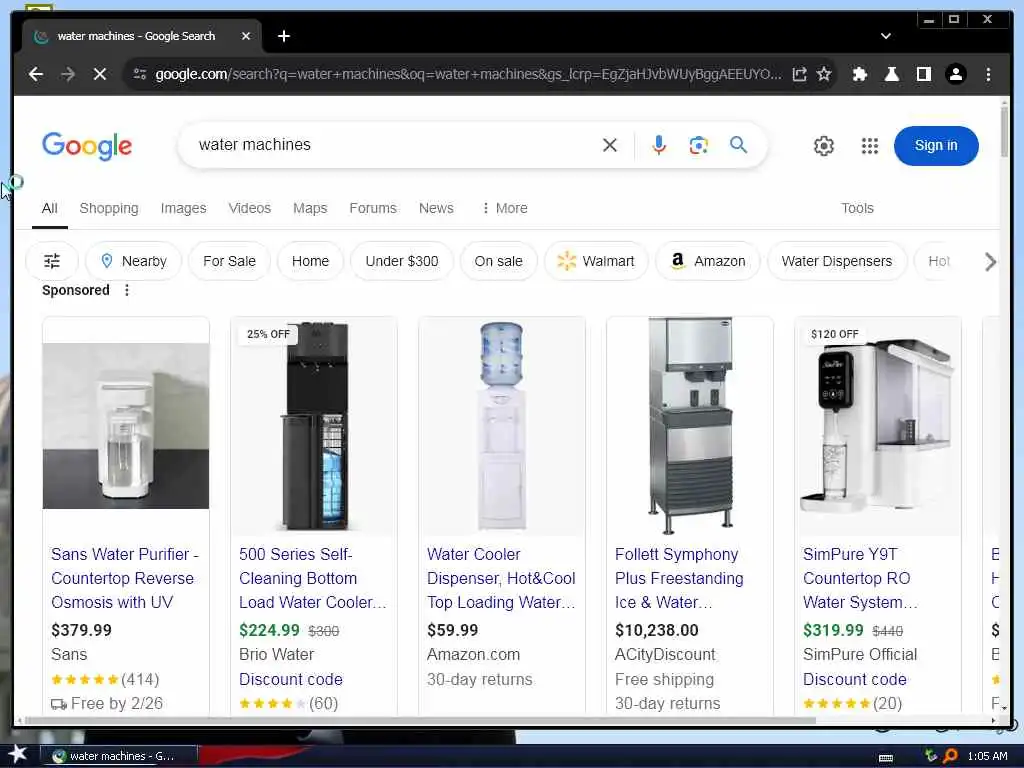Open the Brio 500 Series cooler image
The height and width of the screenshot is (768, 1024).
coord(314,426)
